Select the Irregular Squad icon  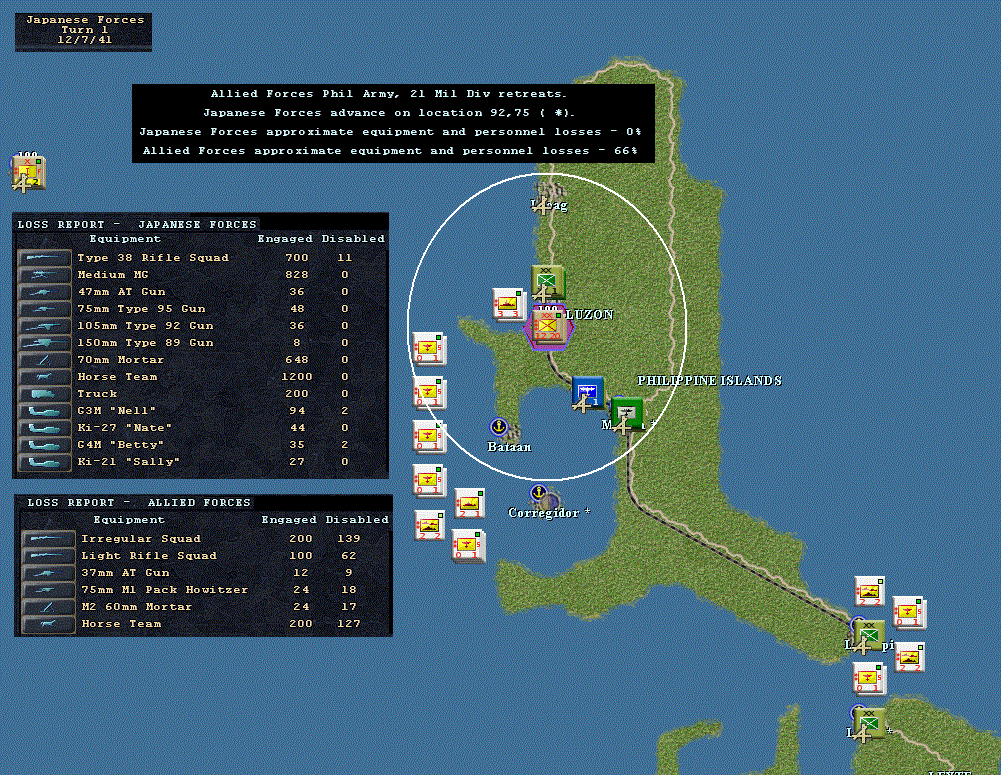coord(49,539)
